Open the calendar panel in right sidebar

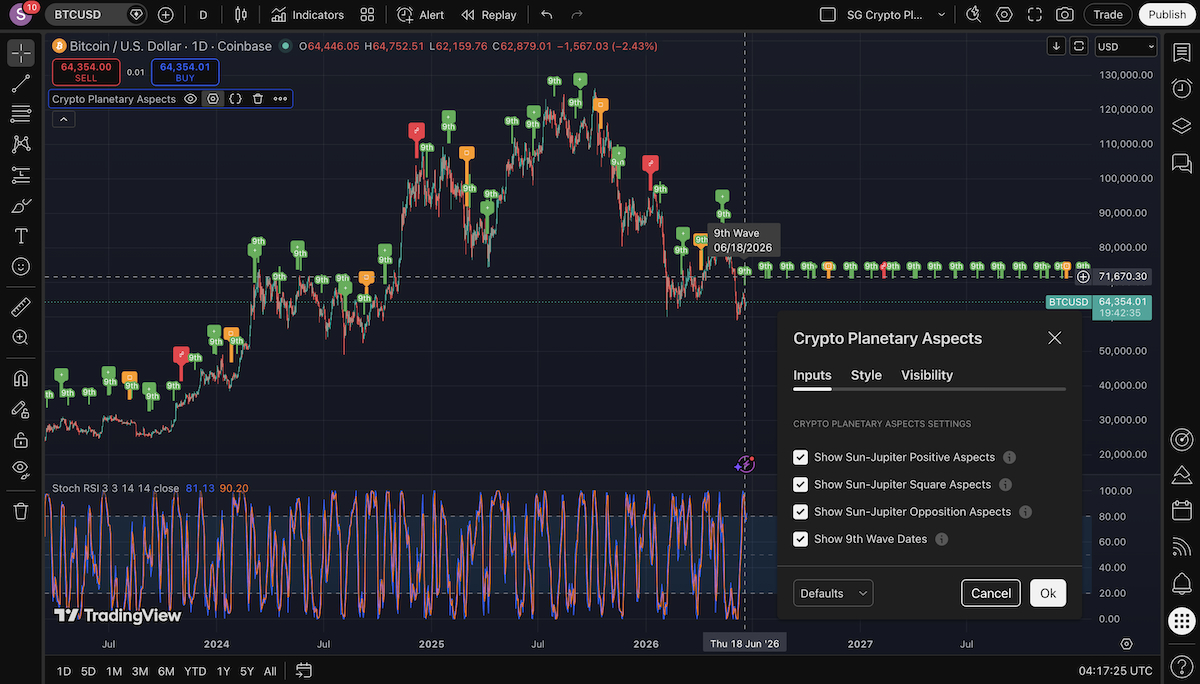(x=1181, y=511)
